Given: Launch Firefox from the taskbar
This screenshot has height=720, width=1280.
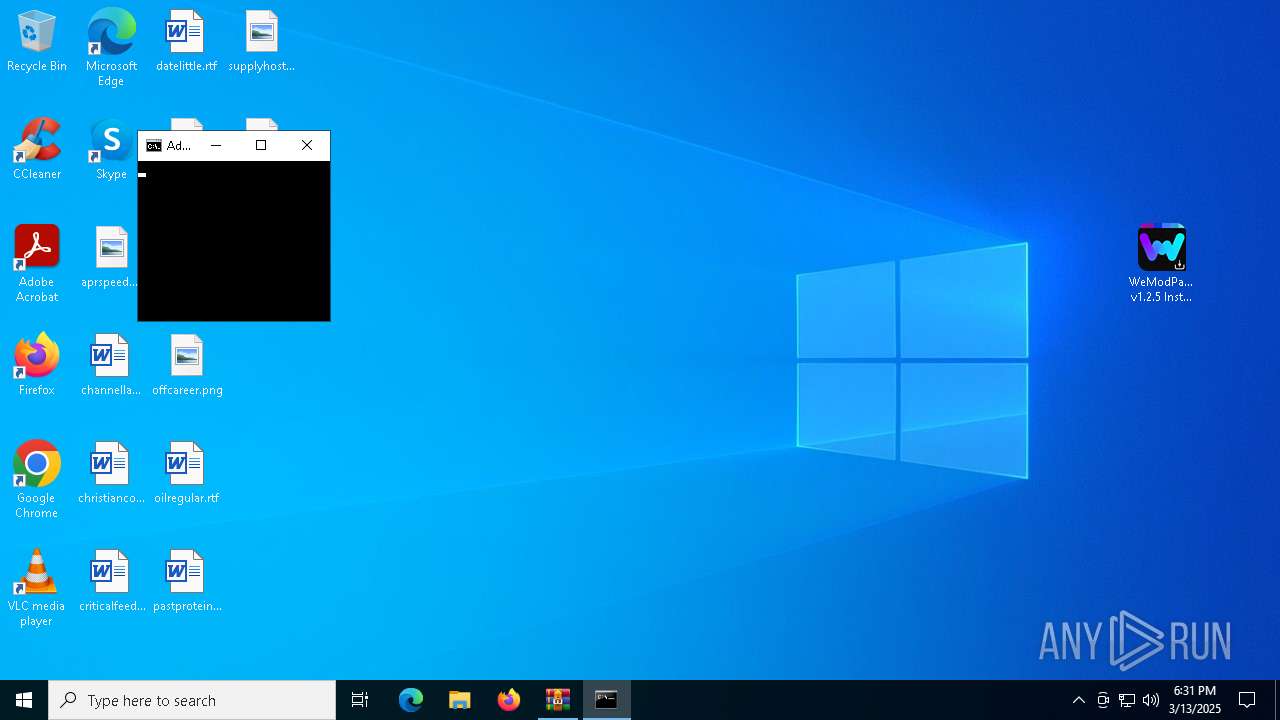Looking at the screenshot, I should point(509,700).
